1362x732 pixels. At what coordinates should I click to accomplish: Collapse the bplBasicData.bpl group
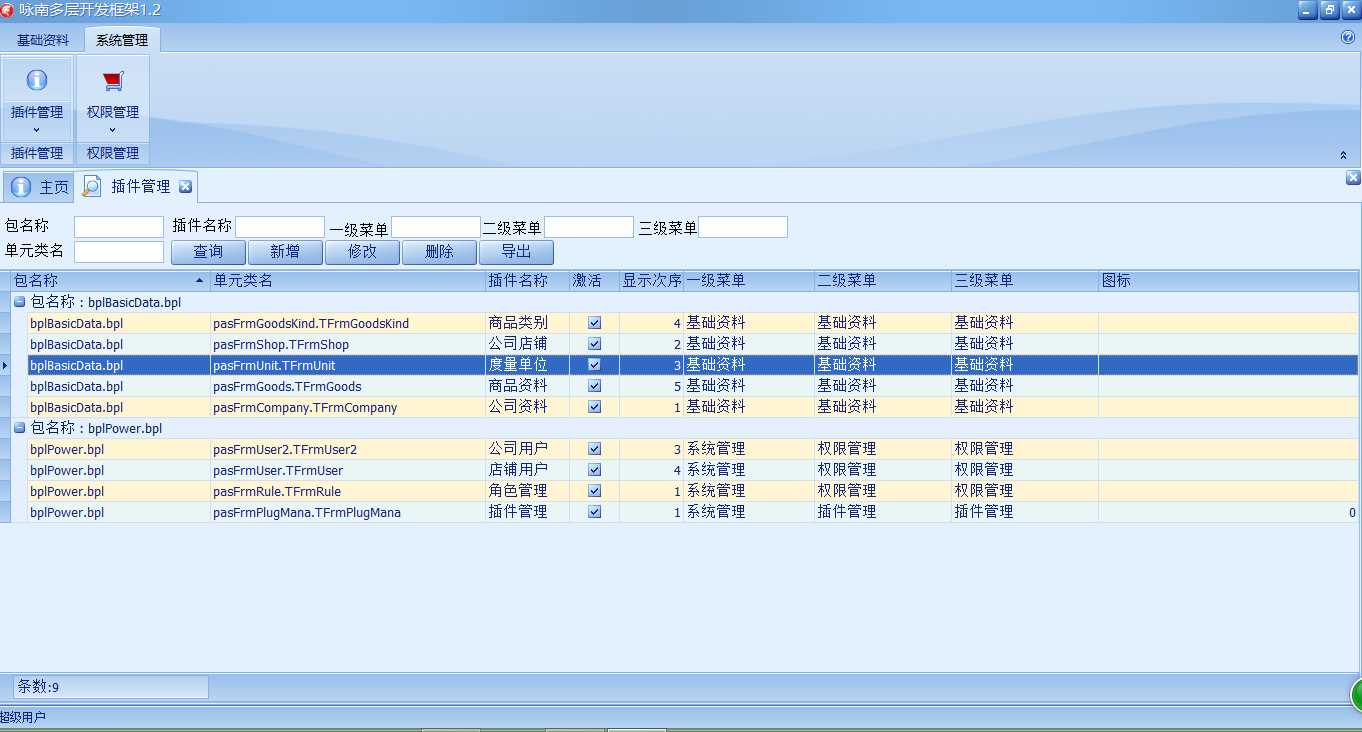click(20, 301)
